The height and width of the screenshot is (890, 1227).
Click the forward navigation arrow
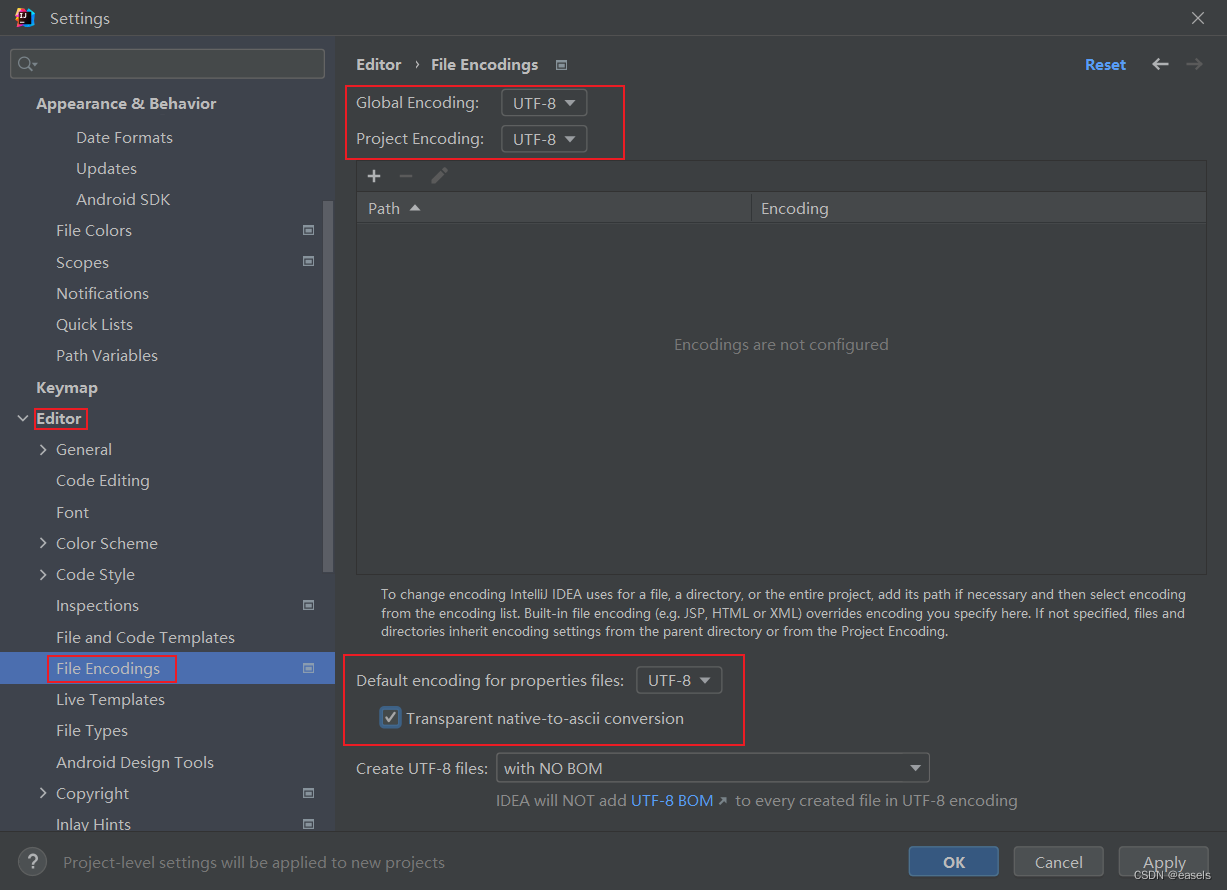click(1194, 64)
